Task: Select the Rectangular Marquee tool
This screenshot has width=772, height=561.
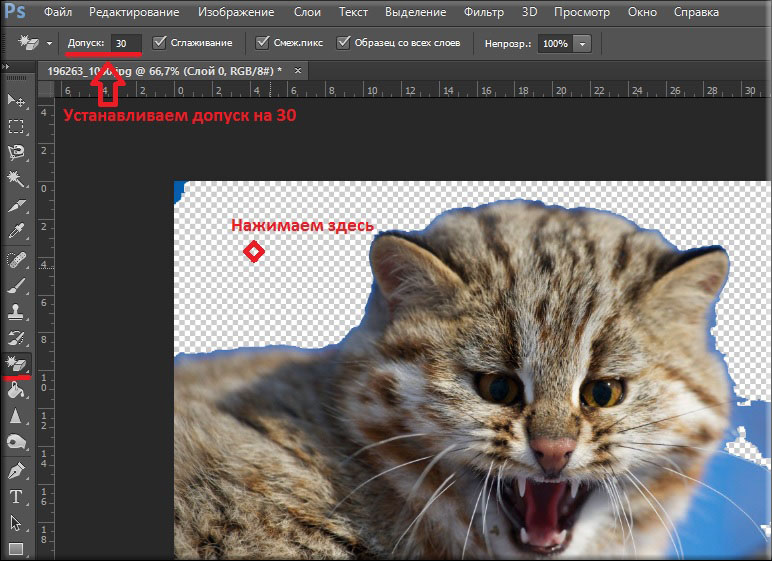Action: (x=17, y=127)
